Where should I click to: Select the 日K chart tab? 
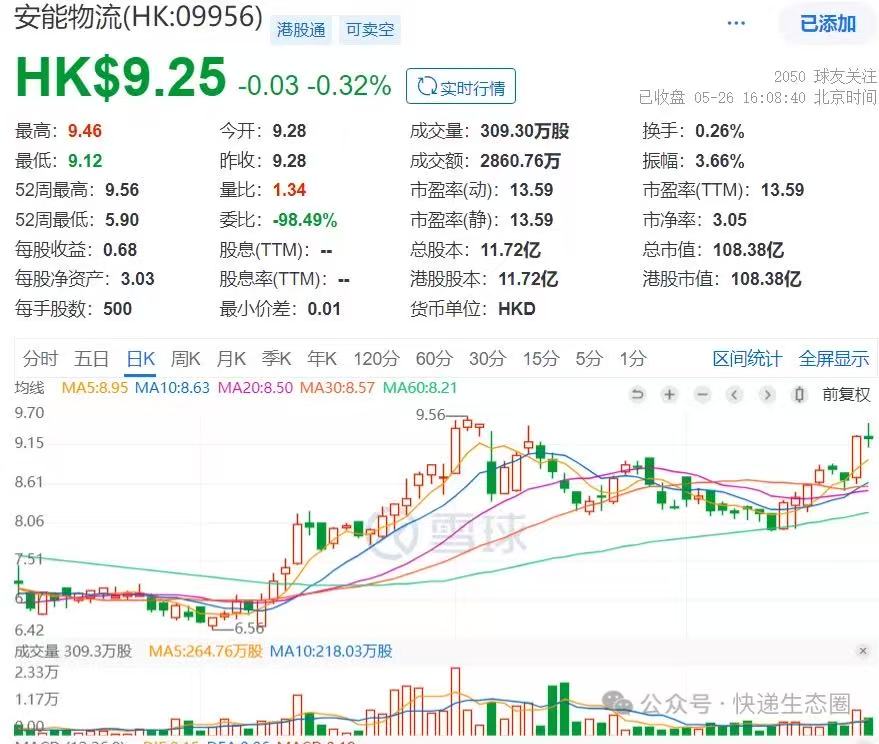141,358
